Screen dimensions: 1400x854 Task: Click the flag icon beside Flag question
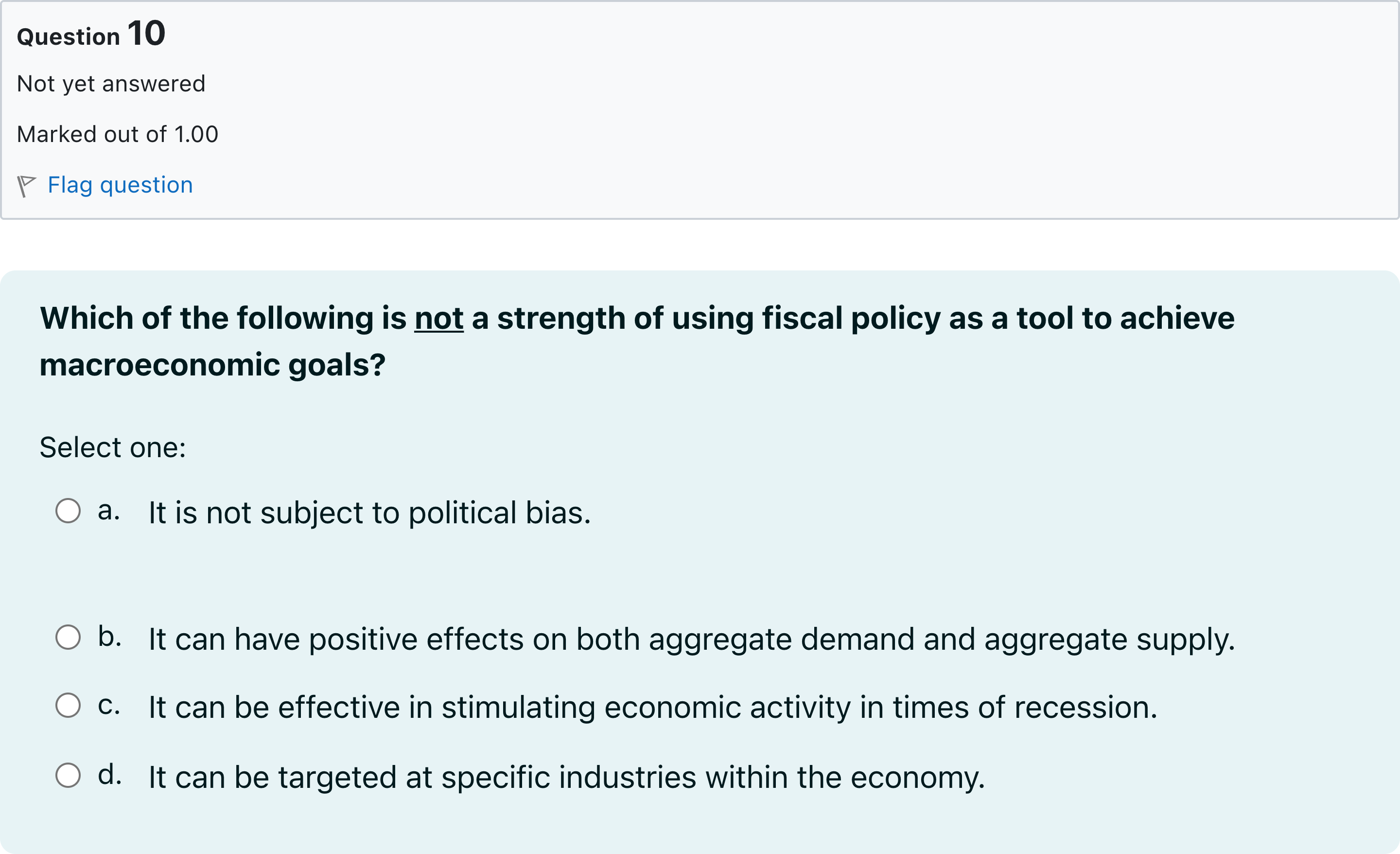(x=26, y=186)
